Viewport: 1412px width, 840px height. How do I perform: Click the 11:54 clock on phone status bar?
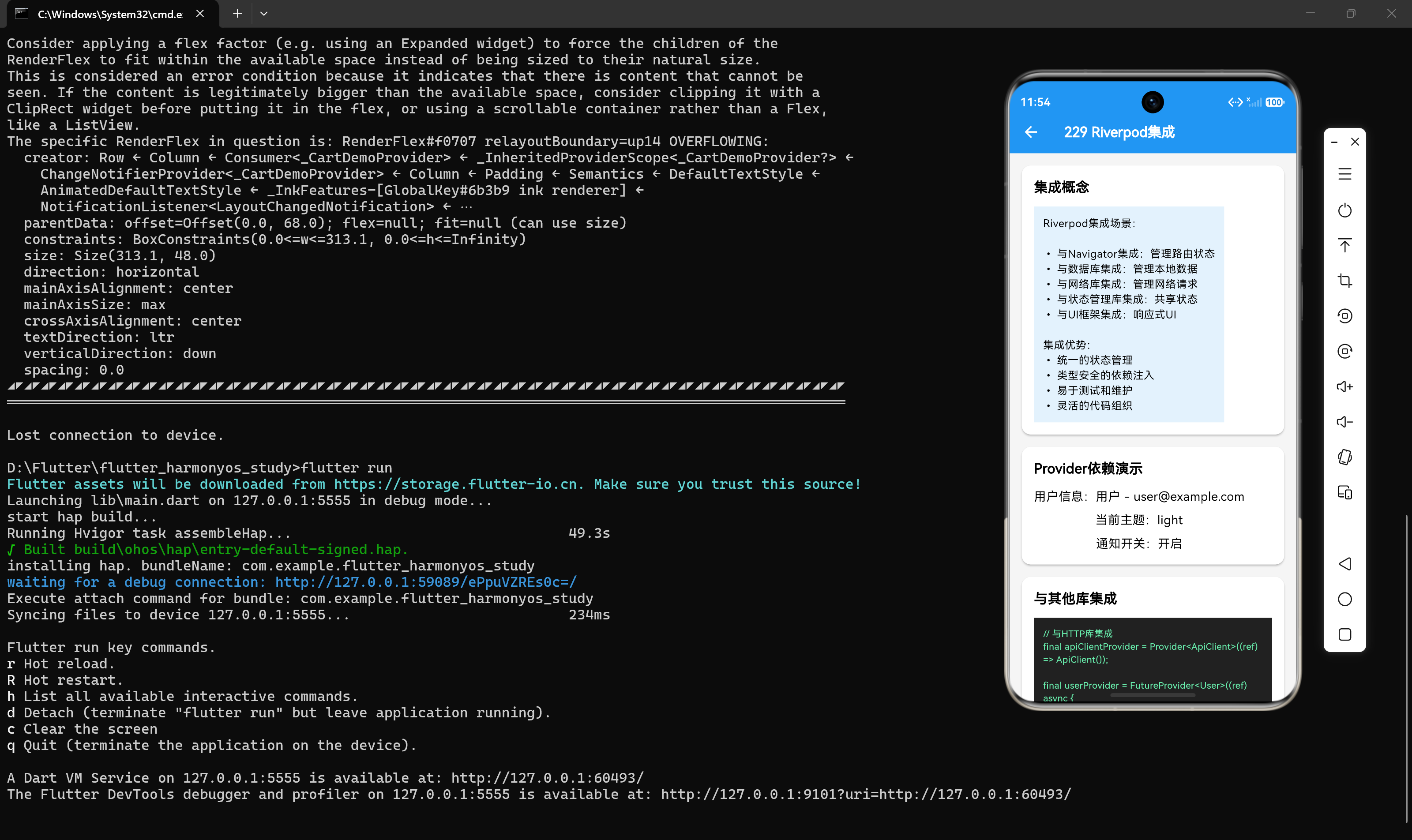pyautogui.click(x=1035, y=102)
